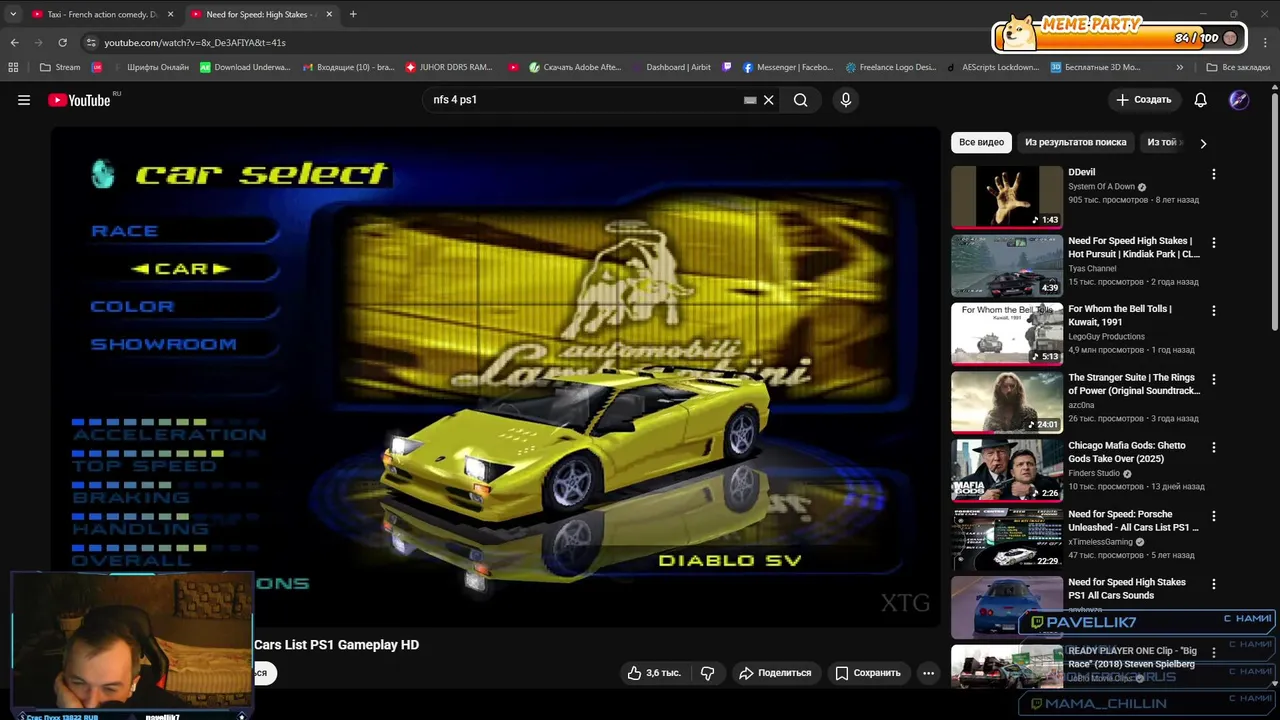The image size is (1280, 720).
Task: Open the Все закладки folder
Action: [x=1238, y=67]
